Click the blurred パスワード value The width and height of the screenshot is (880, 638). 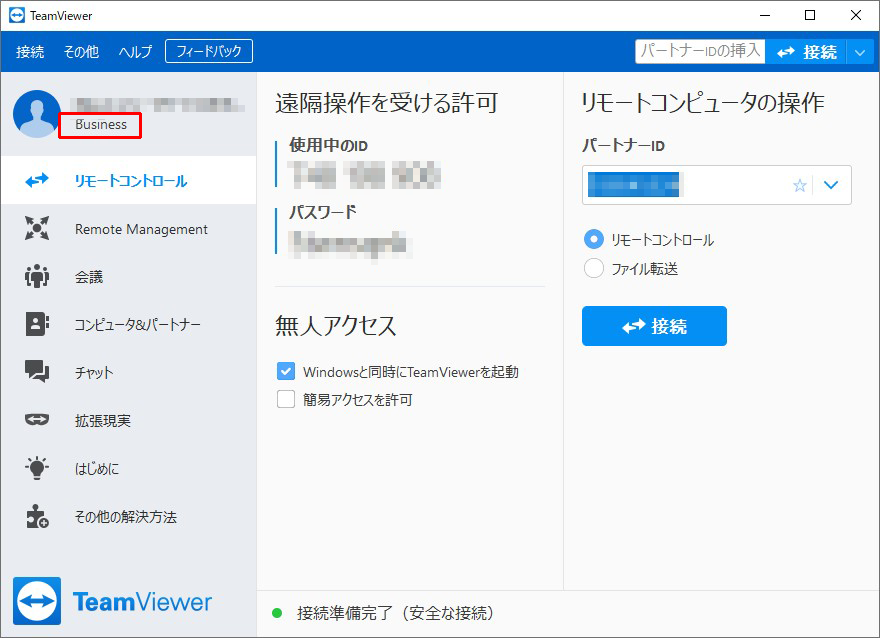pyautogui.click(x=350, y=244)
